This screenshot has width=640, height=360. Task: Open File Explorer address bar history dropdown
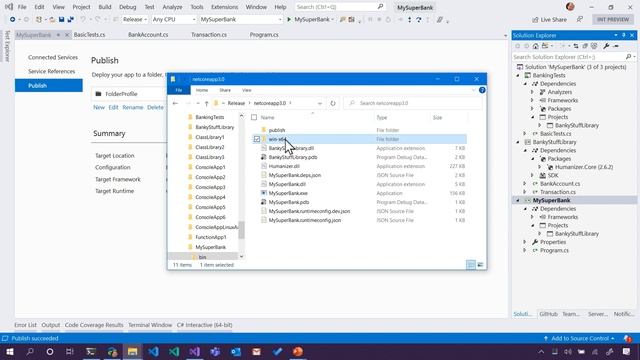pos(320,103)
